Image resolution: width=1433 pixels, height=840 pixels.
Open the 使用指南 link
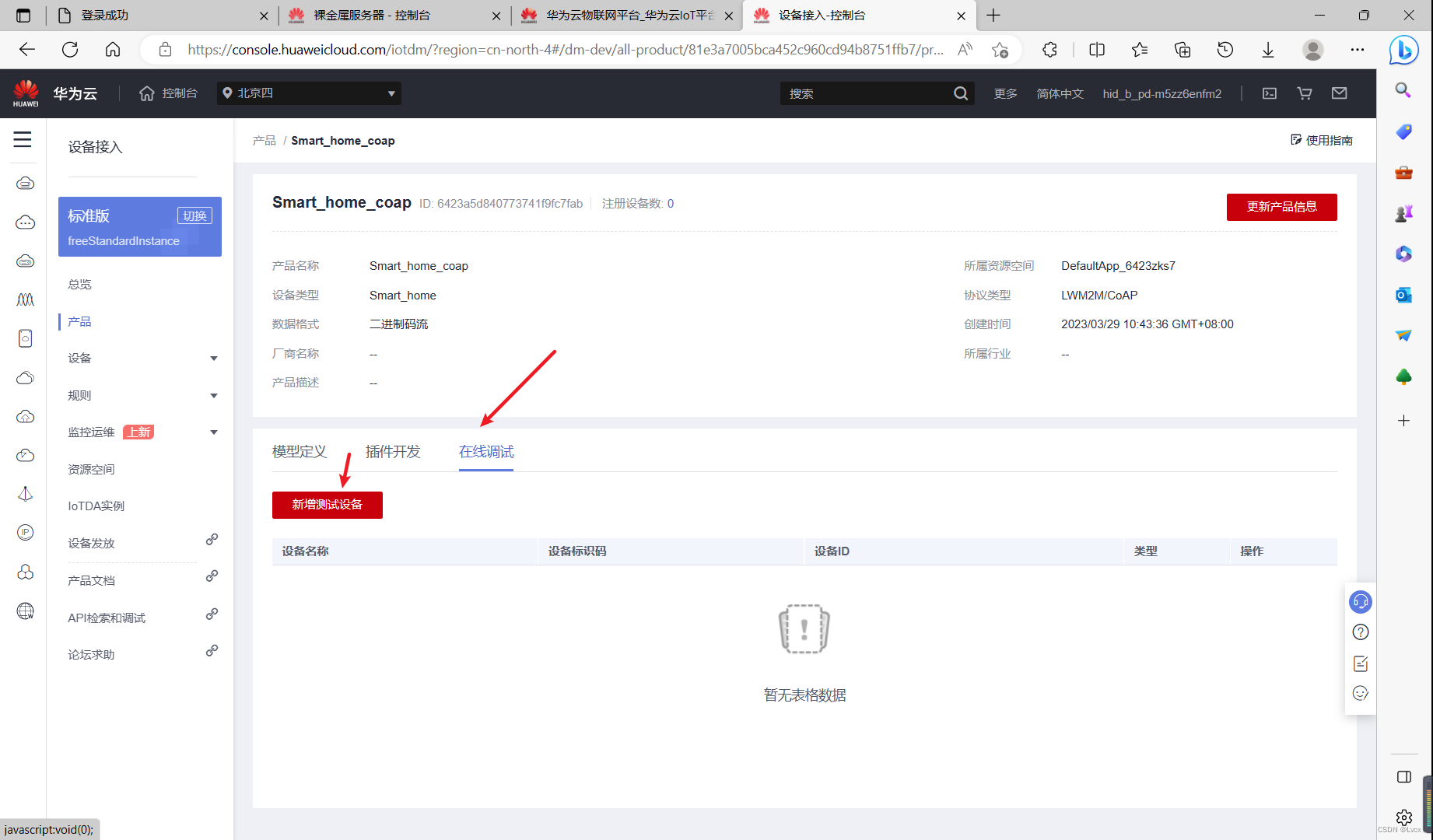[1322, 140]
